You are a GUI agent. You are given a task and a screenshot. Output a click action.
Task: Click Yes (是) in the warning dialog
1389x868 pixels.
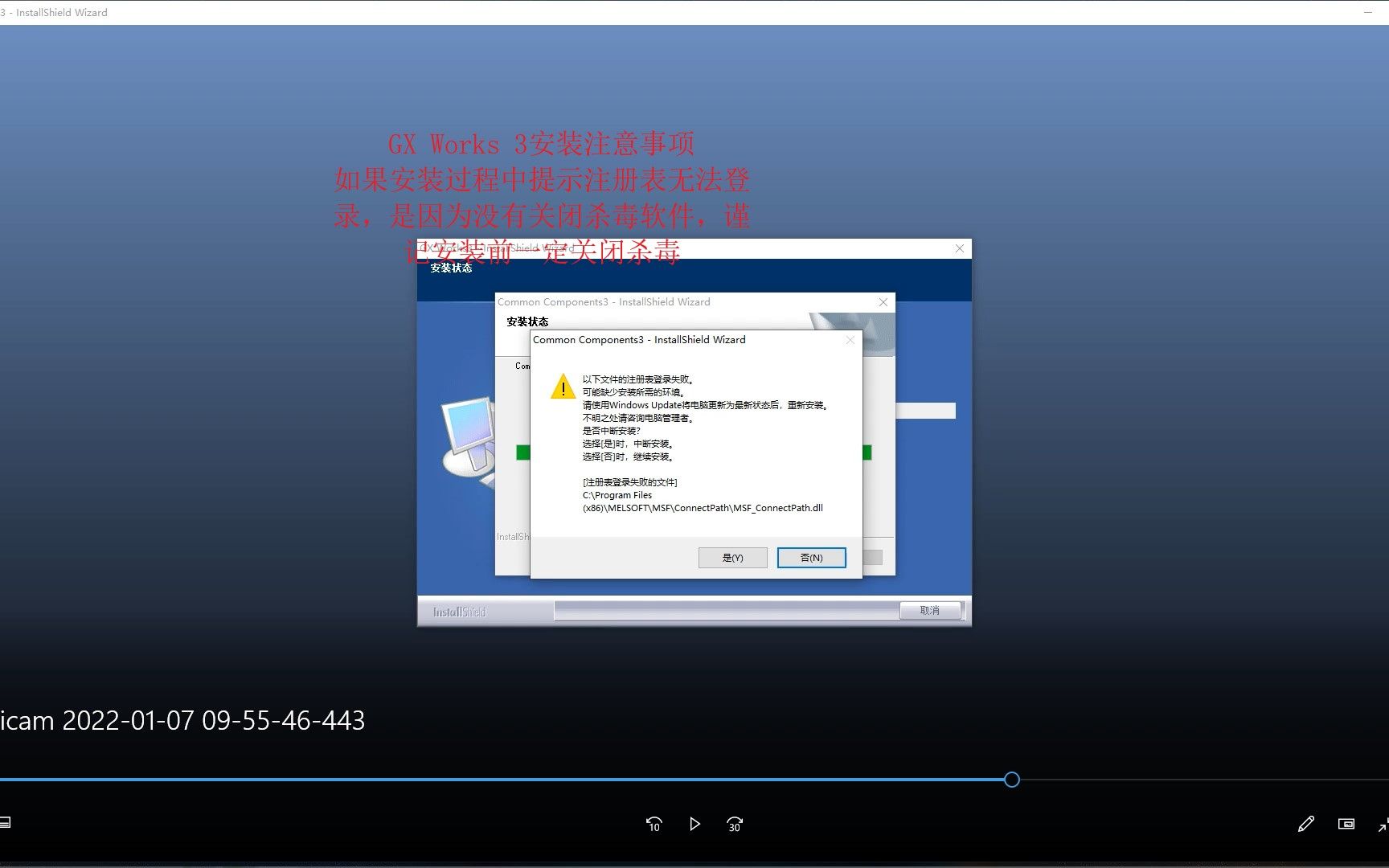tap(733, 558)
